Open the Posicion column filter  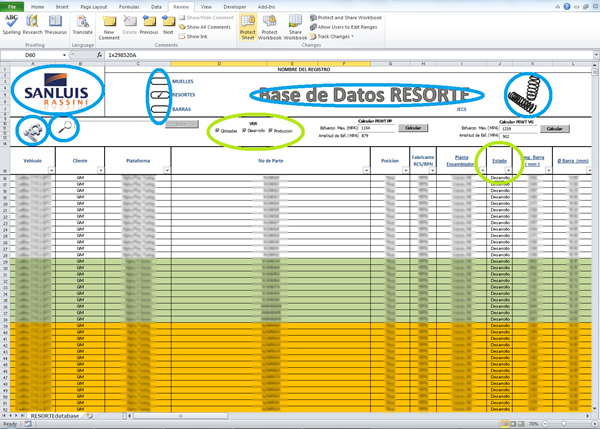(x=405, y=170)
